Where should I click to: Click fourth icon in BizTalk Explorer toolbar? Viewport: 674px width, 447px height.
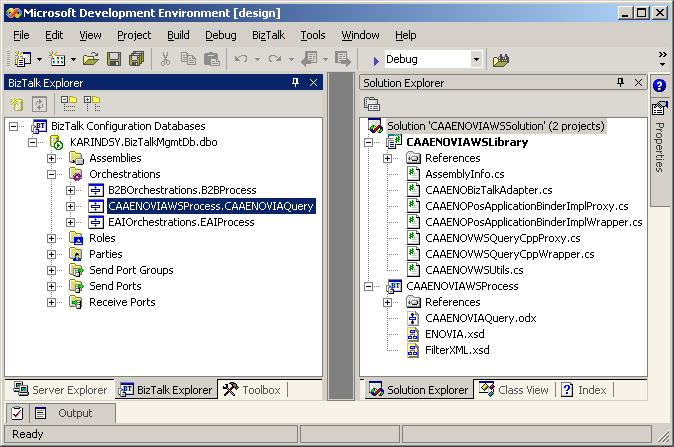point(92,104)
